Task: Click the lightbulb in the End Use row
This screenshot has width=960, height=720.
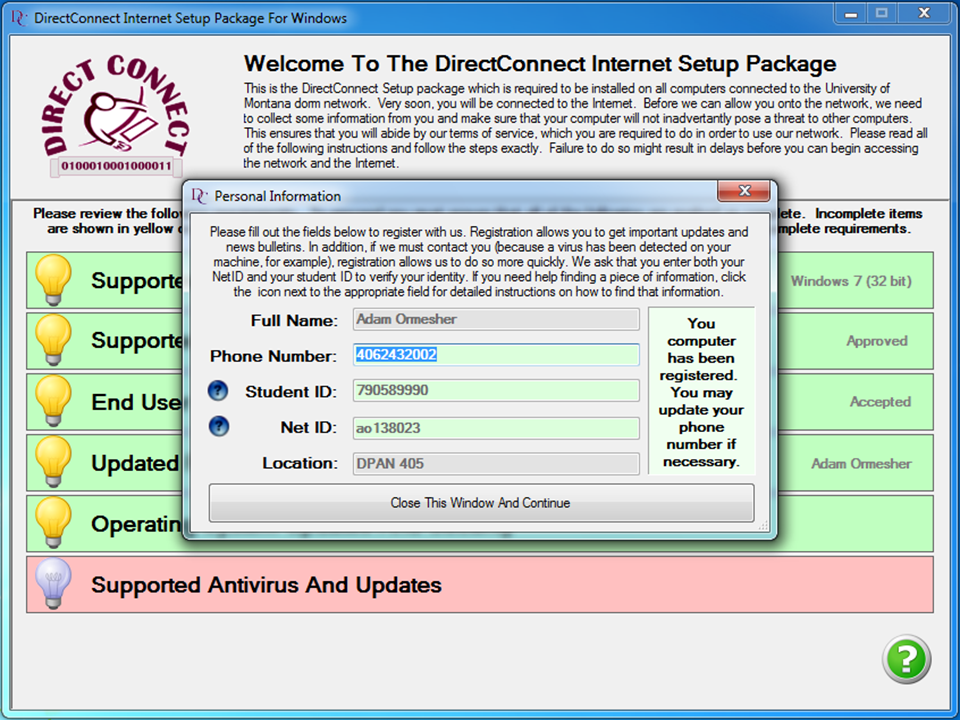Action: tap(53, 401)
